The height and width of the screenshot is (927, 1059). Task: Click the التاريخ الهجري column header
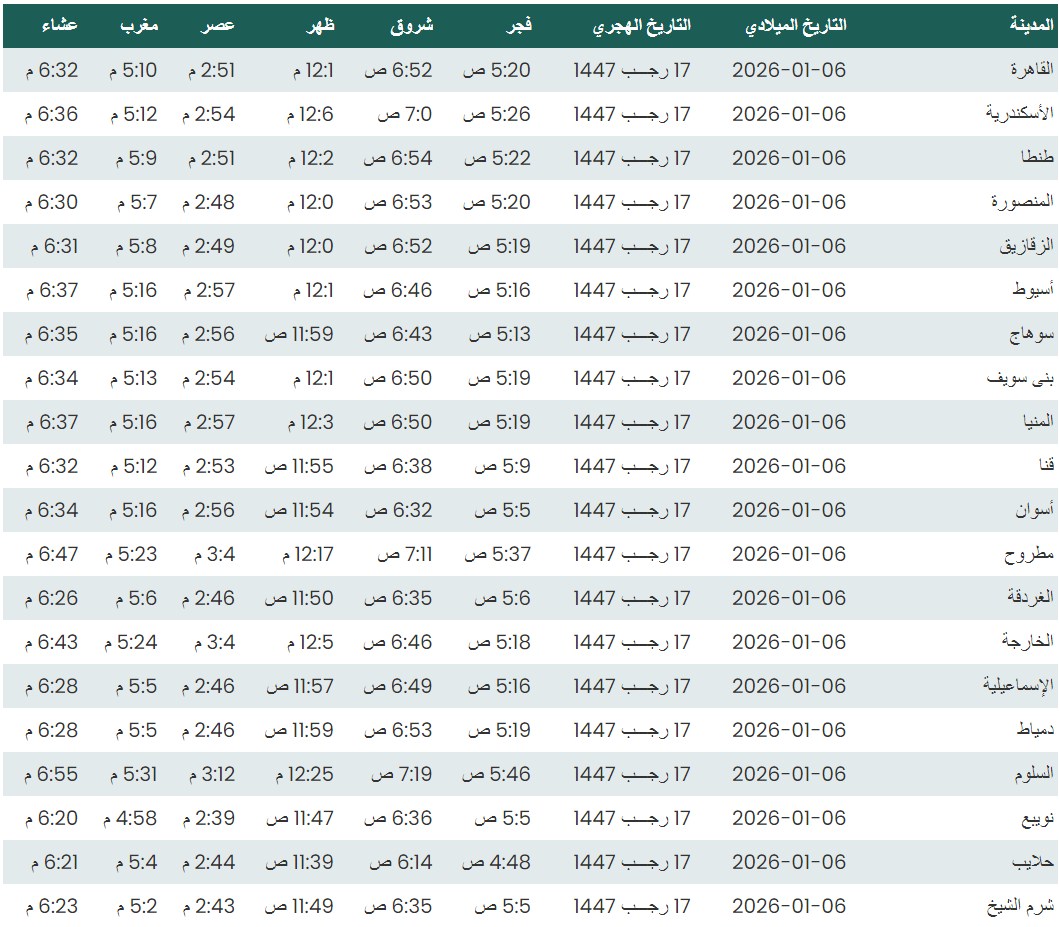pyautogui.click(x=642, y=26)
